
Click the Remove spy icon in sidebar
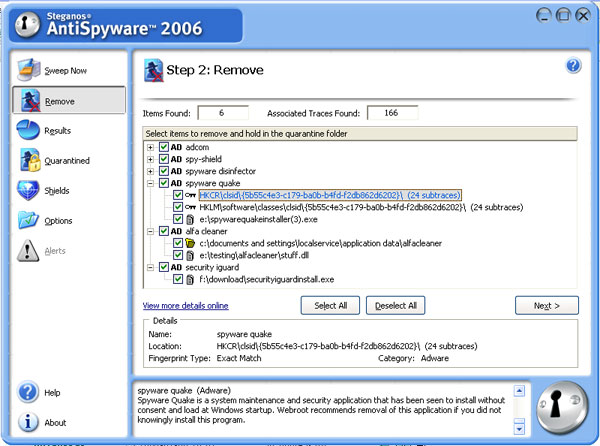point(31,101)
